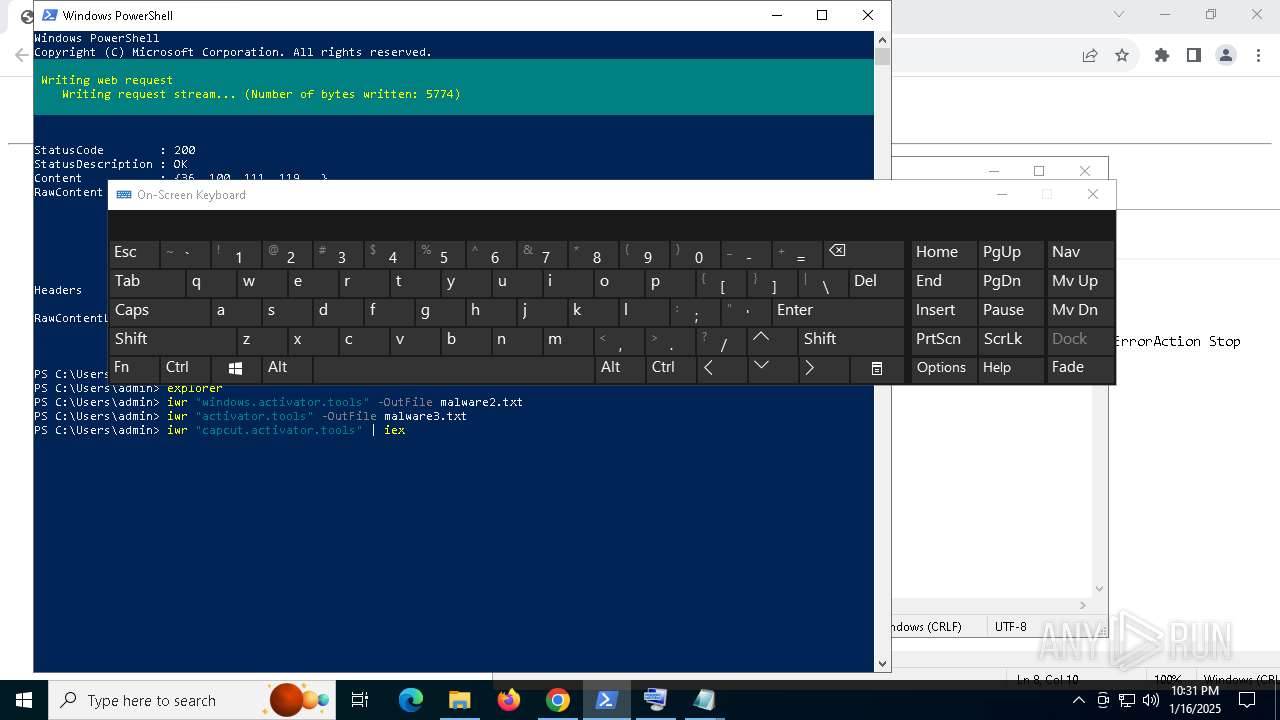The image size is (1280, 720).
Task: Open Task View on taskbar
Action: tap(360, 700)
